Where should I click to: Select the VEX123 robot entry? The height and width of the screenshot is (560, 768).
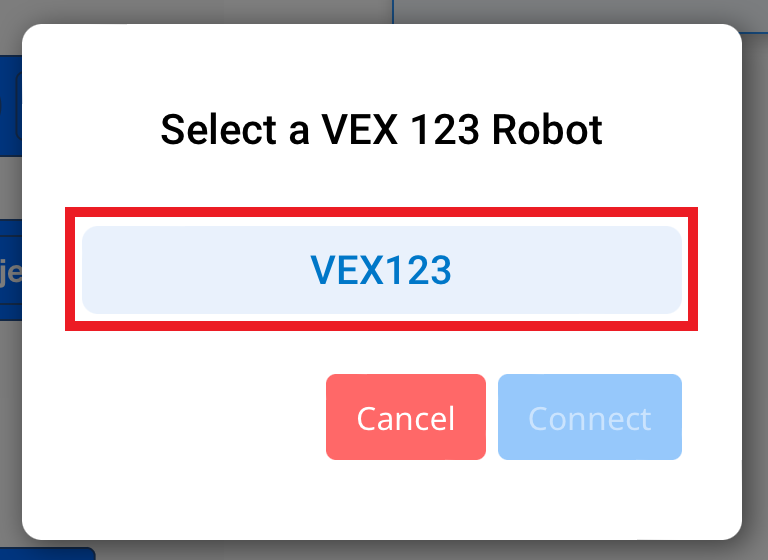(x=381, y=270)
